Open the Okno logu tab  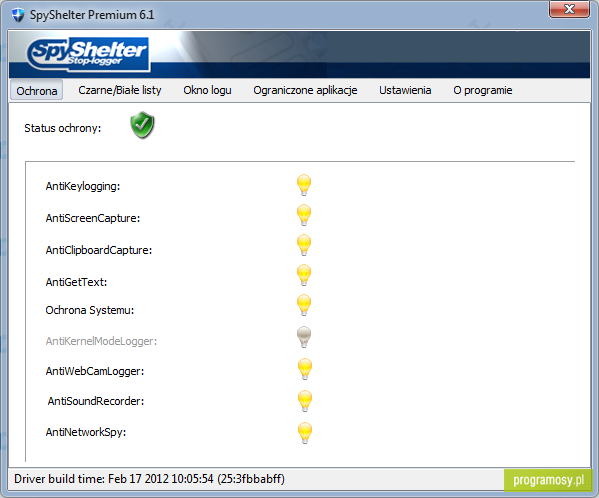point(207,90)
